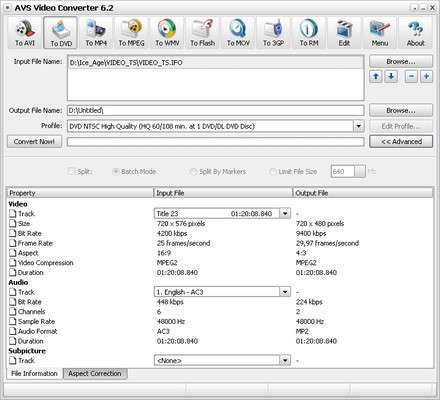Browse for an input file
The height and width of the screenshot is (400, 440).
click(x=401, y=62)
